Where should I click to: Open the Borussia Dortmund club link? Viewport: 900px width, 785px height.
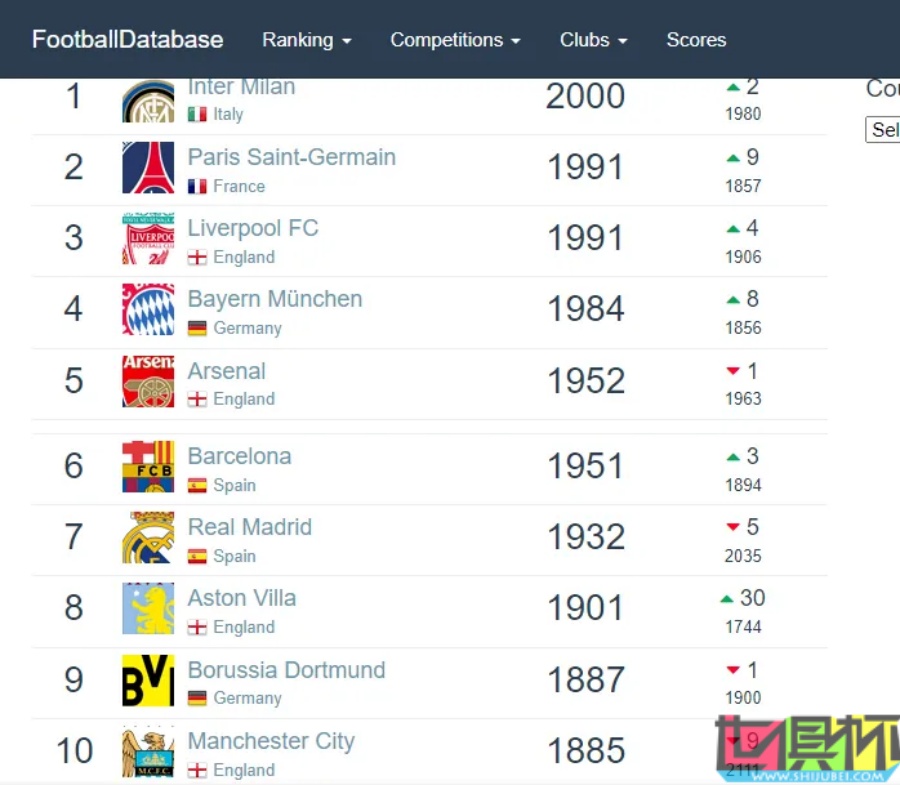point(286,670)
